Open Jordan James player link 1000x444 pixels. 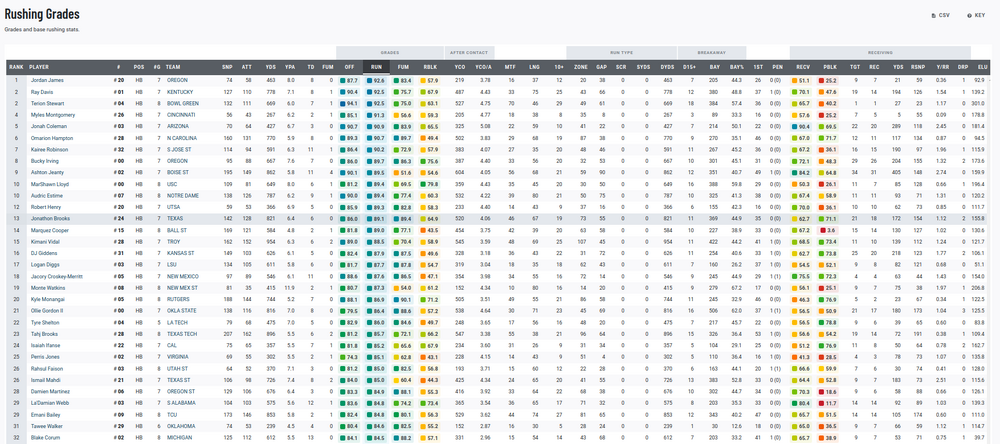tap(47, 79)
